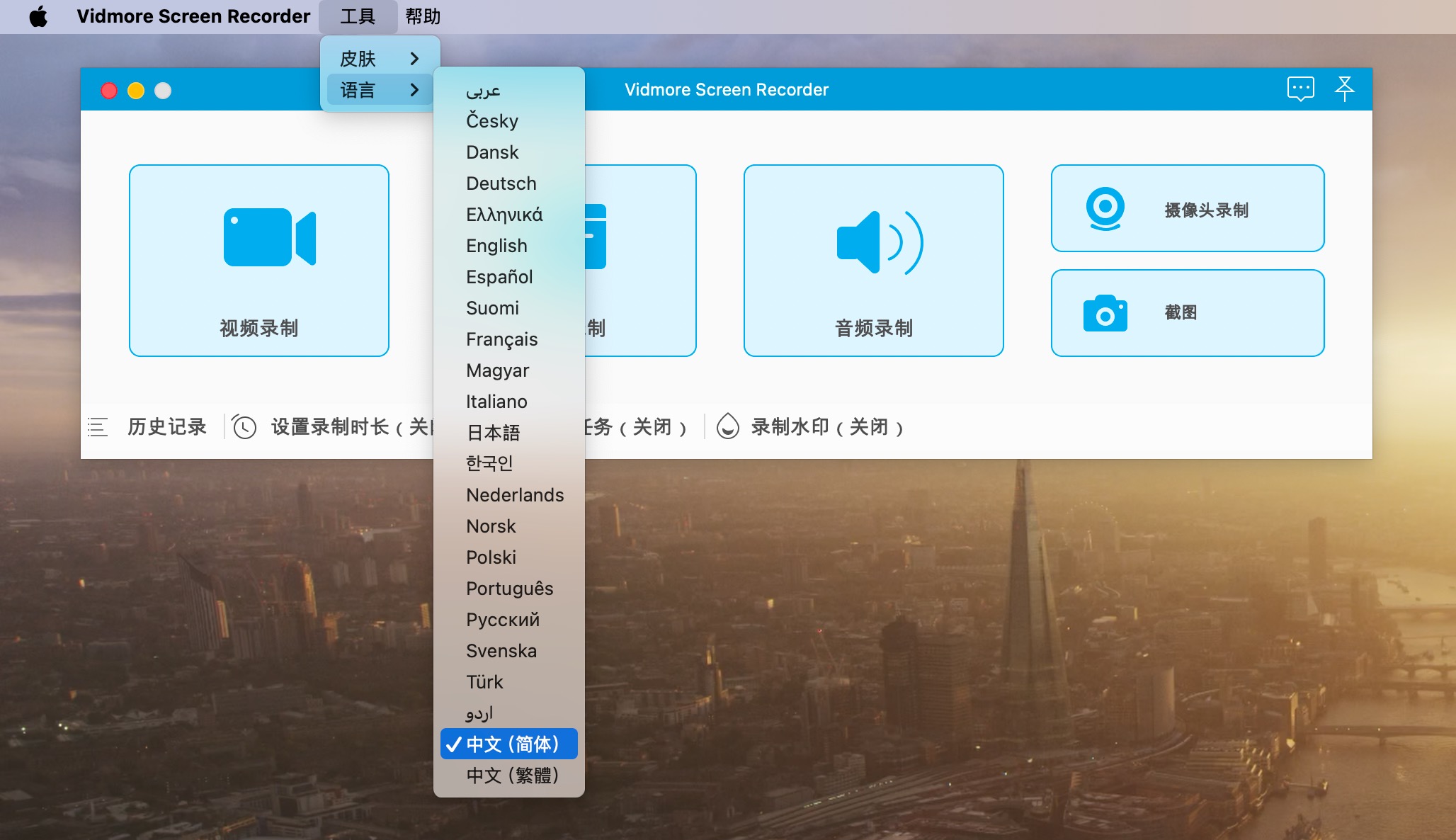
Task: Open the 工具 menu in menu bar
Action: [358, 16]
